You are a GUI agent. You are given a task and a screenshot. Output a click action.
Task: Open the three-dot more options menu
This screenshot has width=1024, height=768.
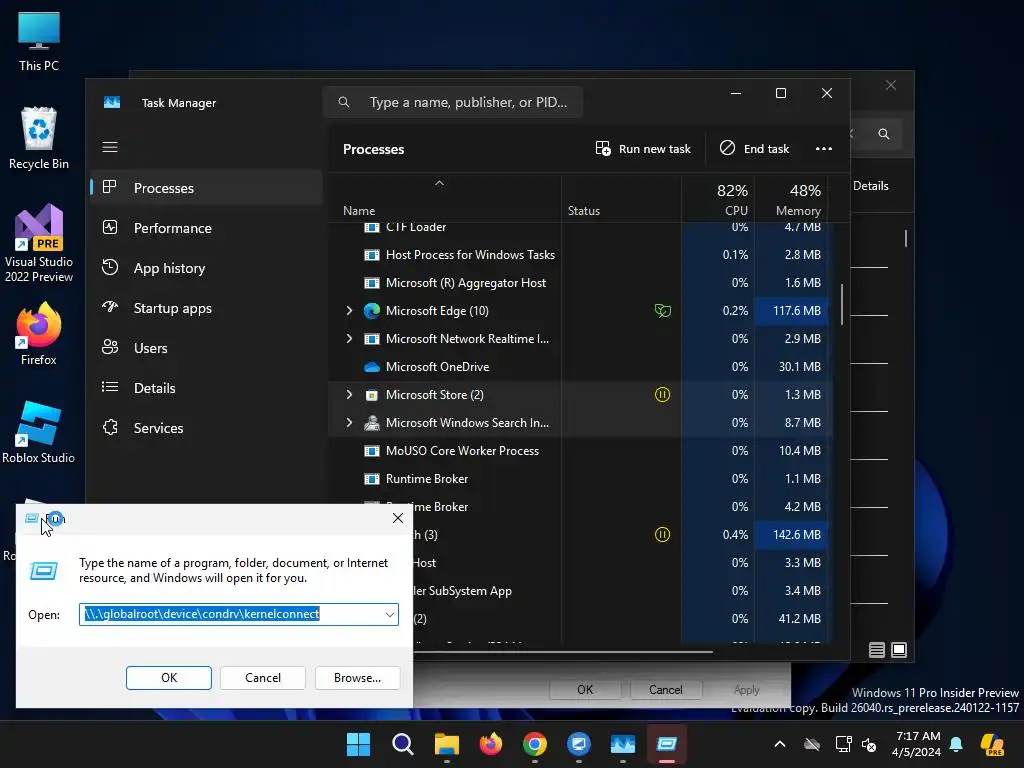(824, 149)
